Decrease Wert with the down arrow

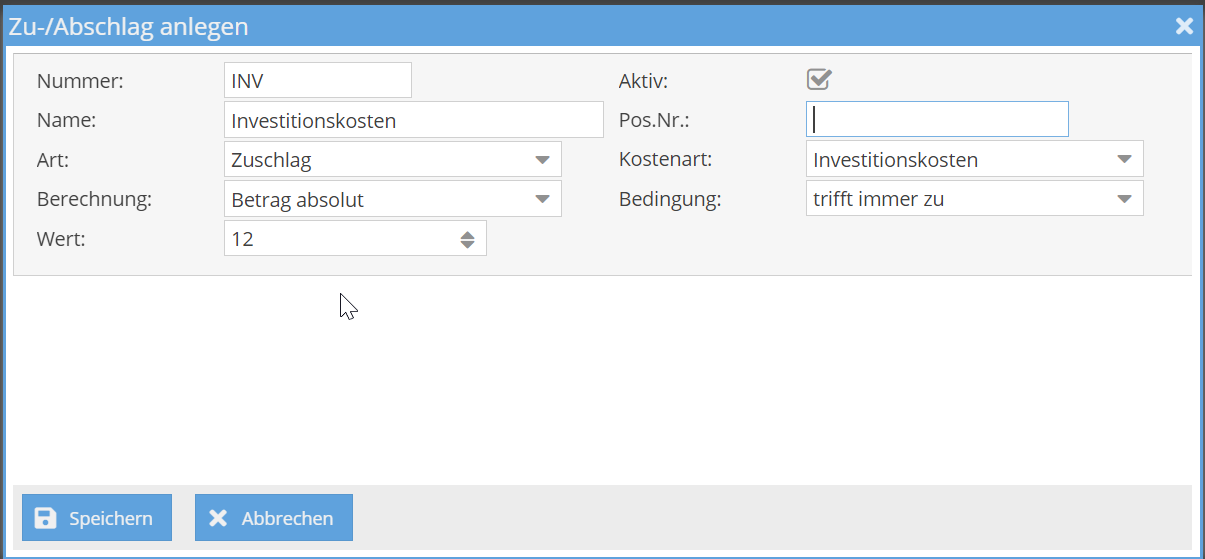[467, 244]
